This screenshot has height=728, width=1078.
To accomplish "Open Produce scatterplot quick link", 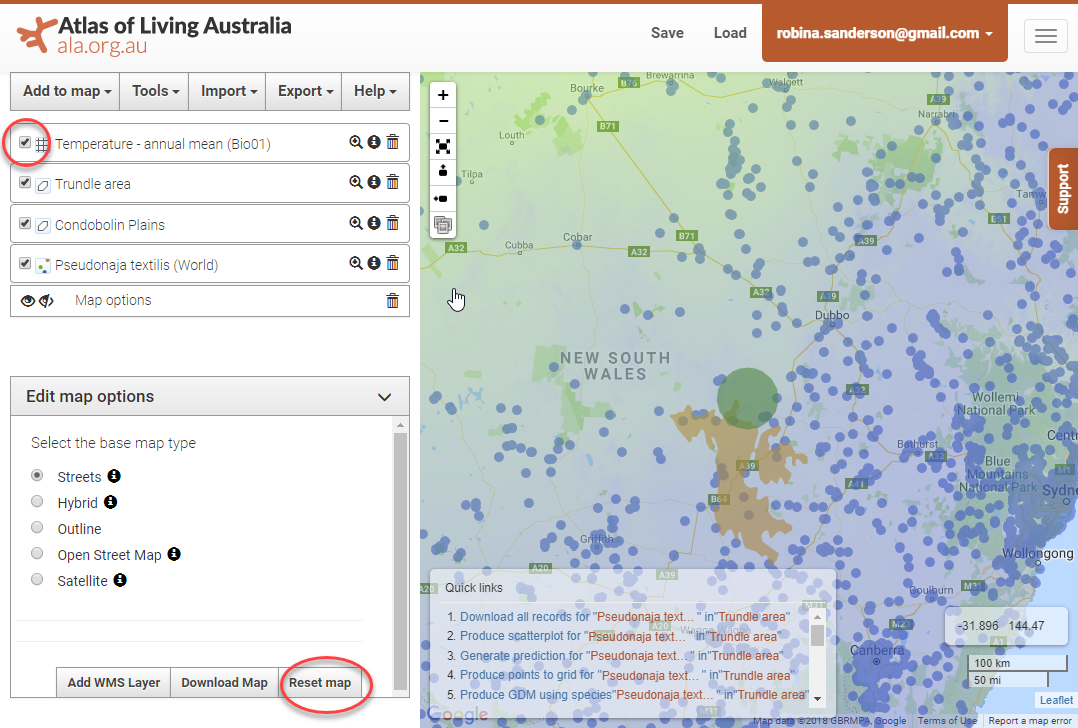I will pyautogui.click(x=619, y=636).
